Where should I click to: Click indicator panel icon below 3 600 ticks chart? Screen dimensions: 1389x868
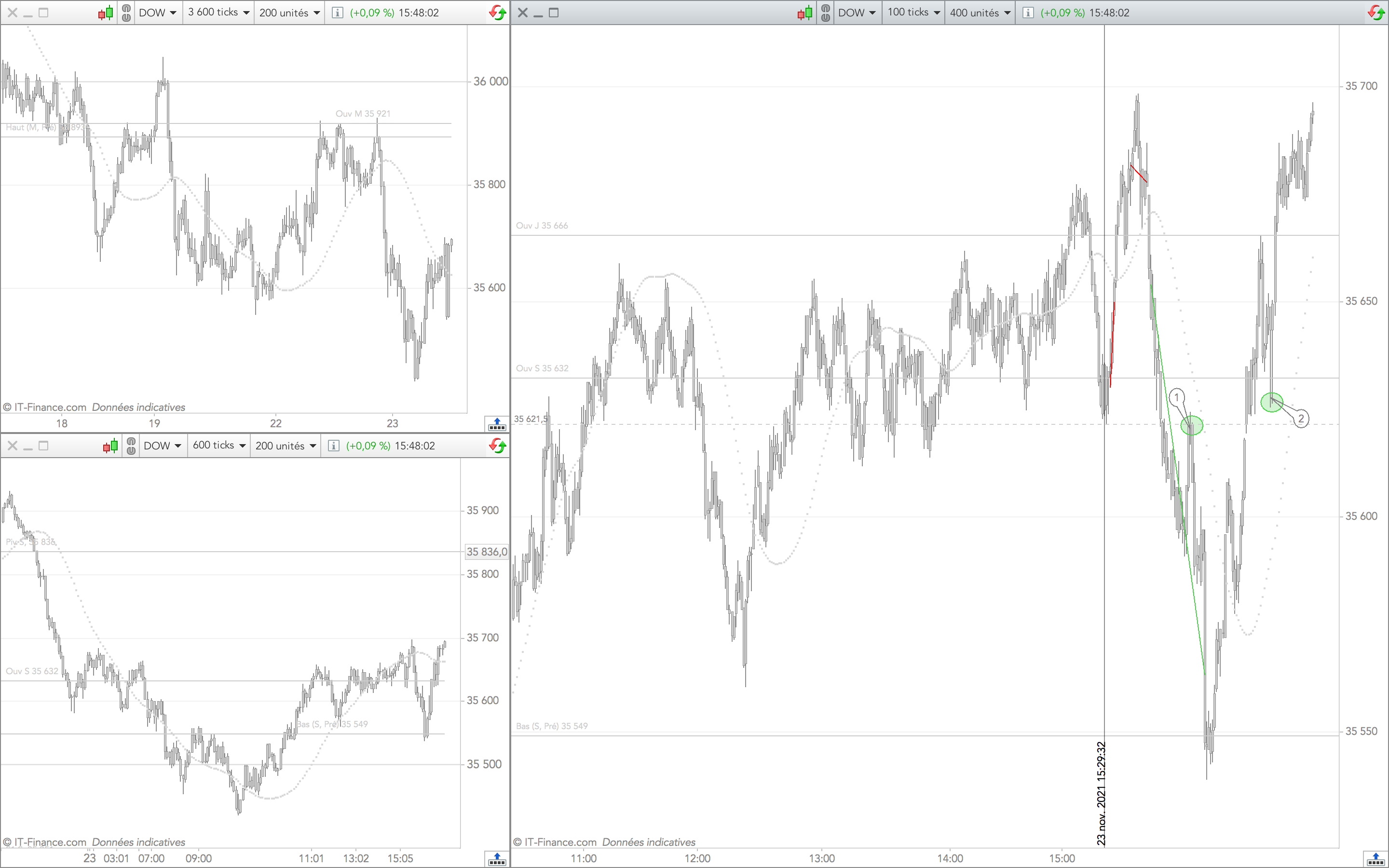coord(496,424)
